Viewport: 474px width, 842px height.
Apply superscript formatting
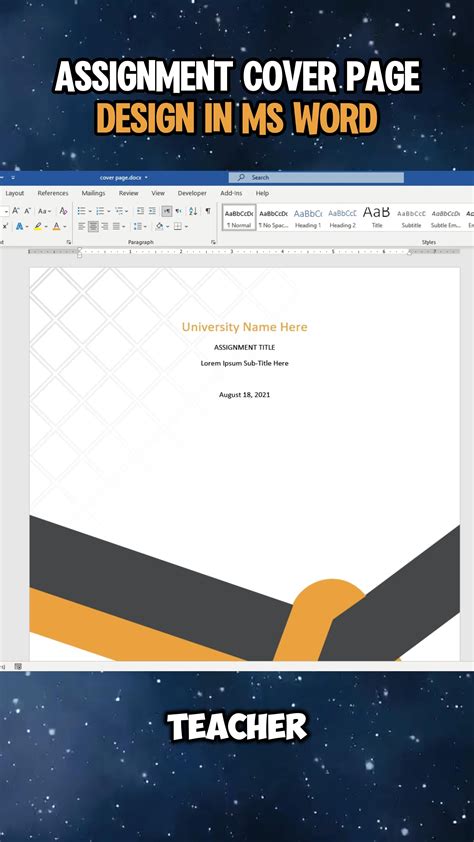[x=5, y=226]
